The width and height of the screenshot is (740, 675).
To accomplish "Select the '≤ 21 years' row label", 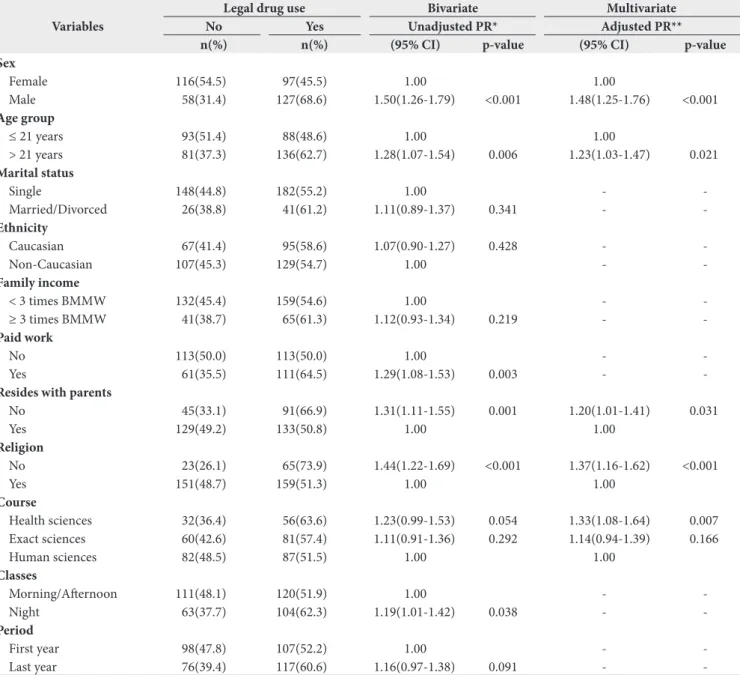I will pyautogui.click(x=36, y=136).
